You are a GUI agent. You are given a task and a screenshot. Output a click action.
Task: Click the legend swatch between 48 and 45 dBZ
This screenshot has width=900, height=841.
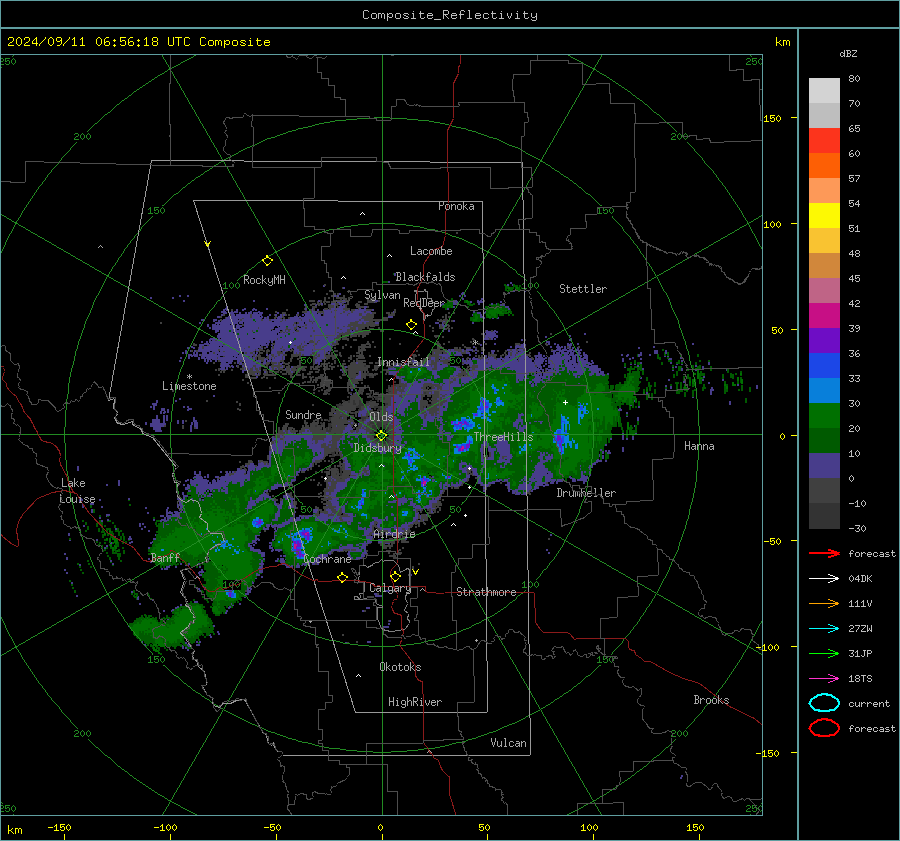tap(824, 266)
